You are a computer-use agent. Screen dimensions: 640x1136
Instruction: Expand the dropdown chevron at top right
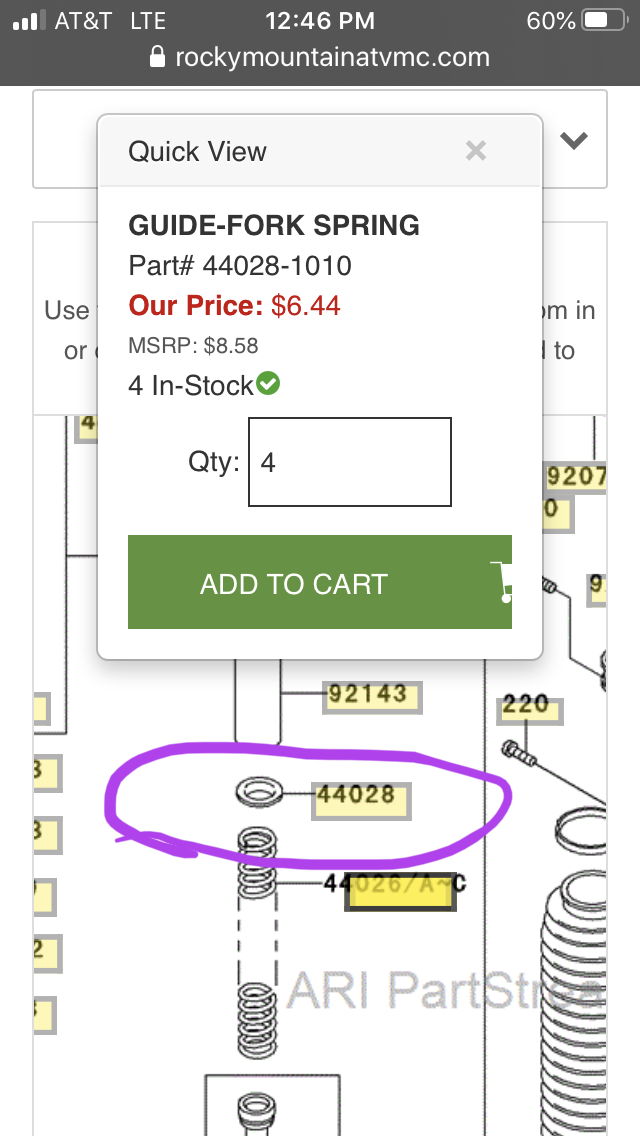click(573, 141)
